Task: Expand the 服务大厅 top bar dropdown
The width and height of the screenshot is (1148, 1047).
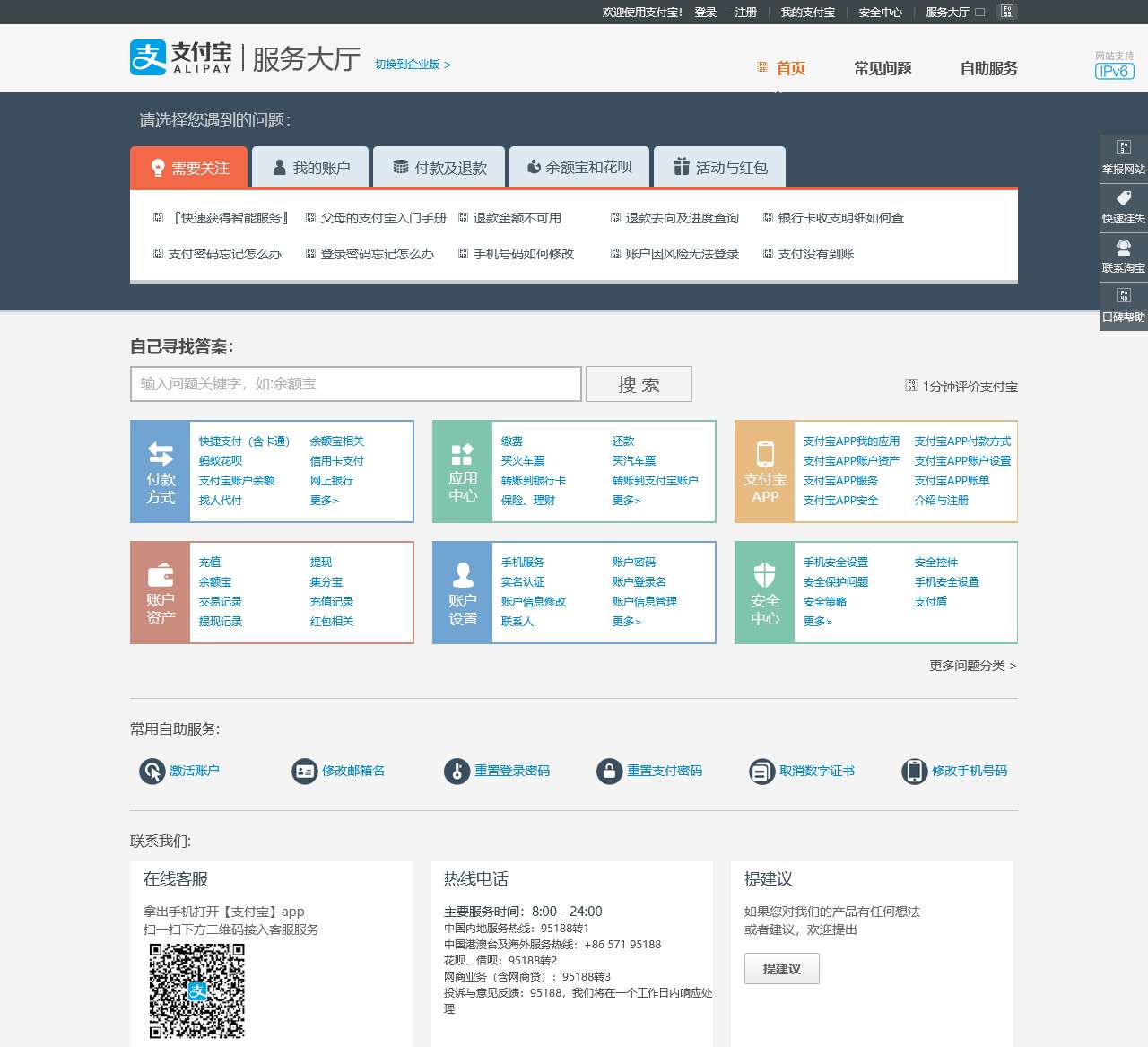Action: click(955, 12)
